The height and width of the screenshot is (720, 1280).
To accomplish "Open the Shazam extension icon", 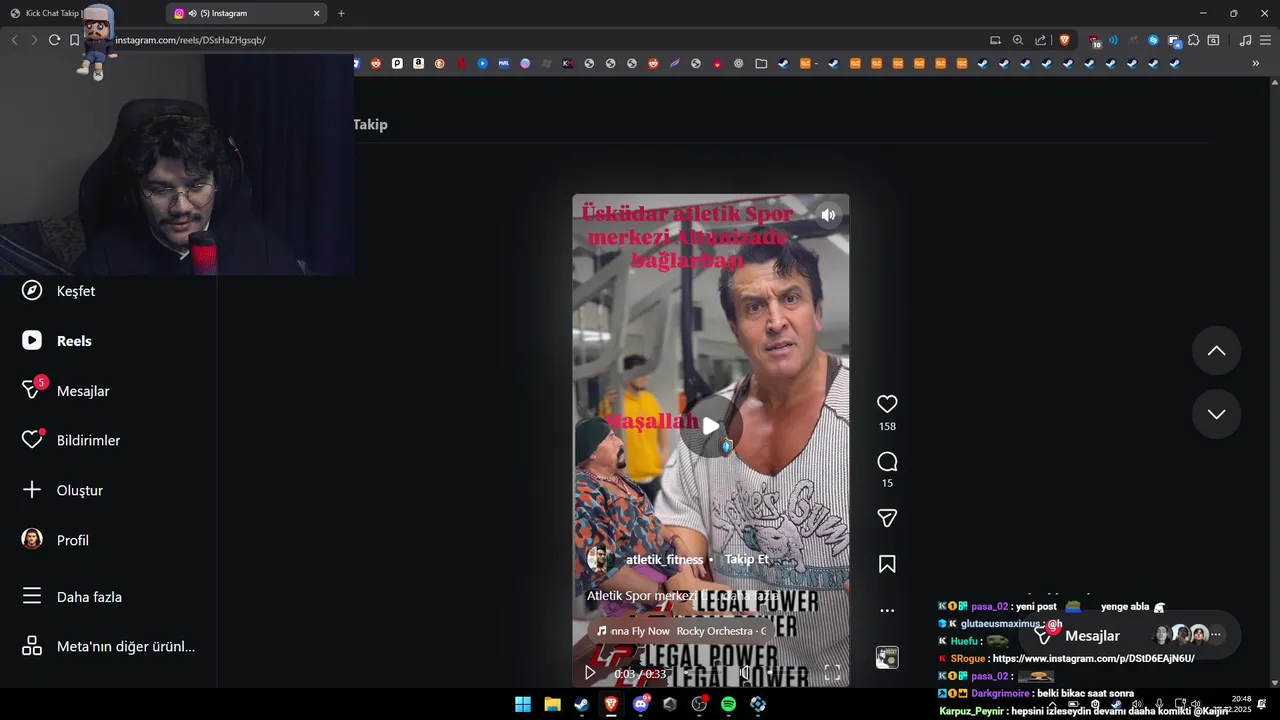I will pyautogui.click(x=1153, y=40).
